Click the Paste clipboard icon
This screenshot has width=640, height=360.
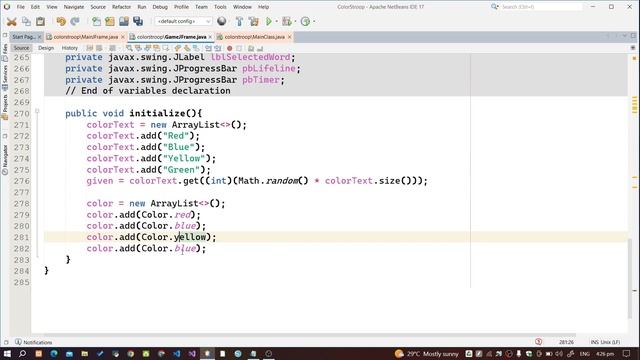(40, 21)
